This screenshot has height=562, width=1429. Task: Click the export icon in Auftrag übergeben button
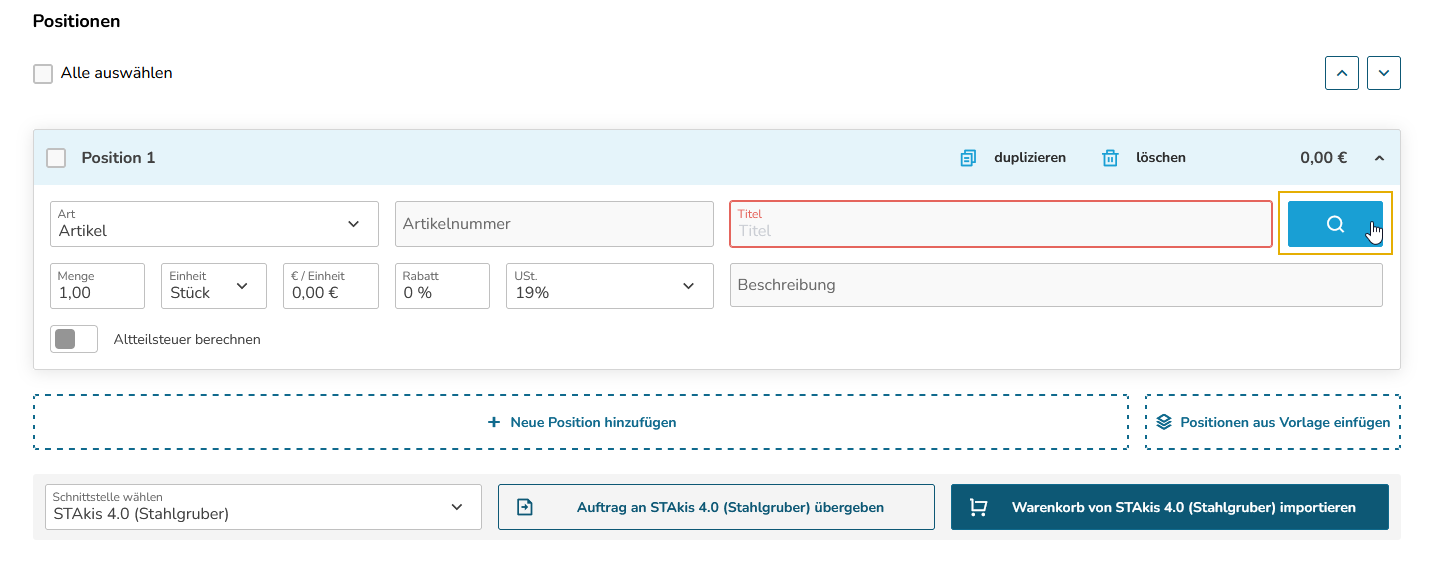[x=525, y=507]
